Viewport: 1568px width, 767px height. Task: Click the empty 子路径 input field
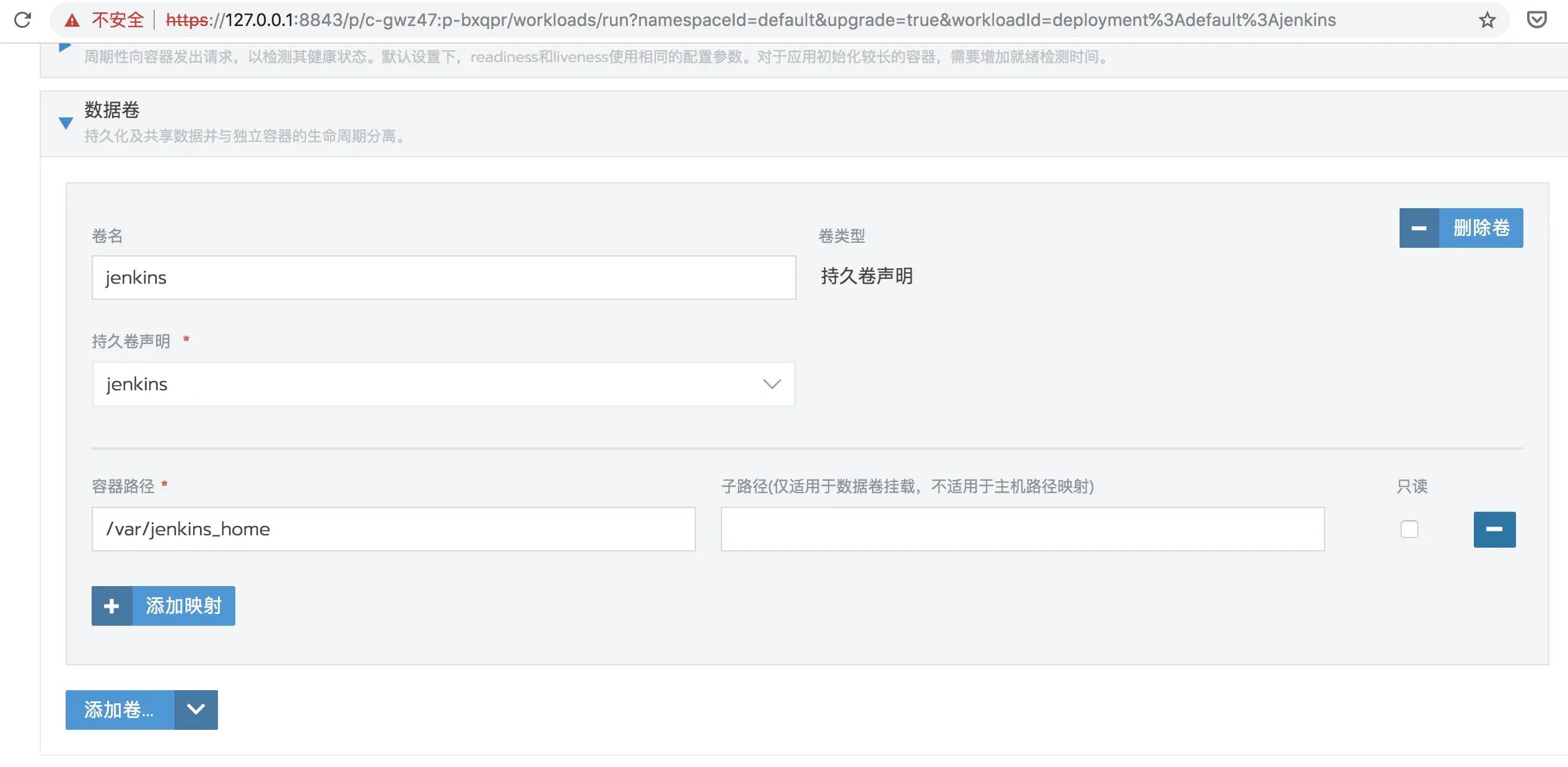1022,529
